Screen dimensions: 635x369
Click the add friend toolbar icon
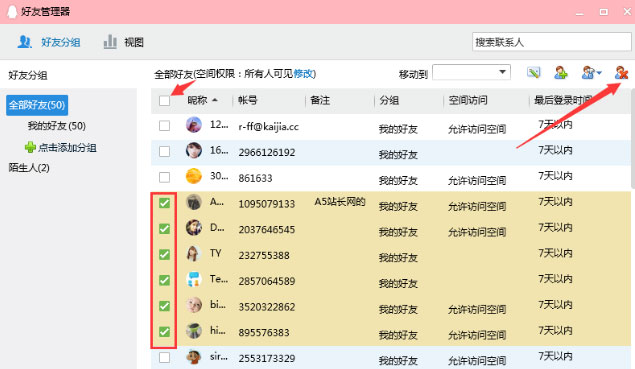[561, 73]
